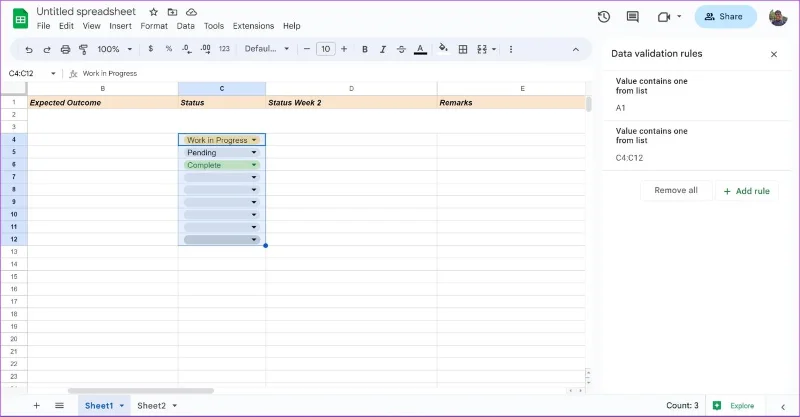Screen dimensions: 800x417
Task: Close the Data validation rules panel
Action: tap(774, 54)
